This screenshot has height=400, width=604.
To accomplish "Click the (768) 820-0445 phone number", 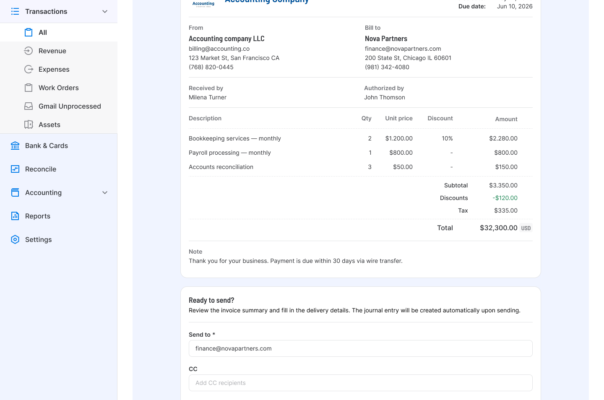I will pyautogui.click(x=211, y=67).
